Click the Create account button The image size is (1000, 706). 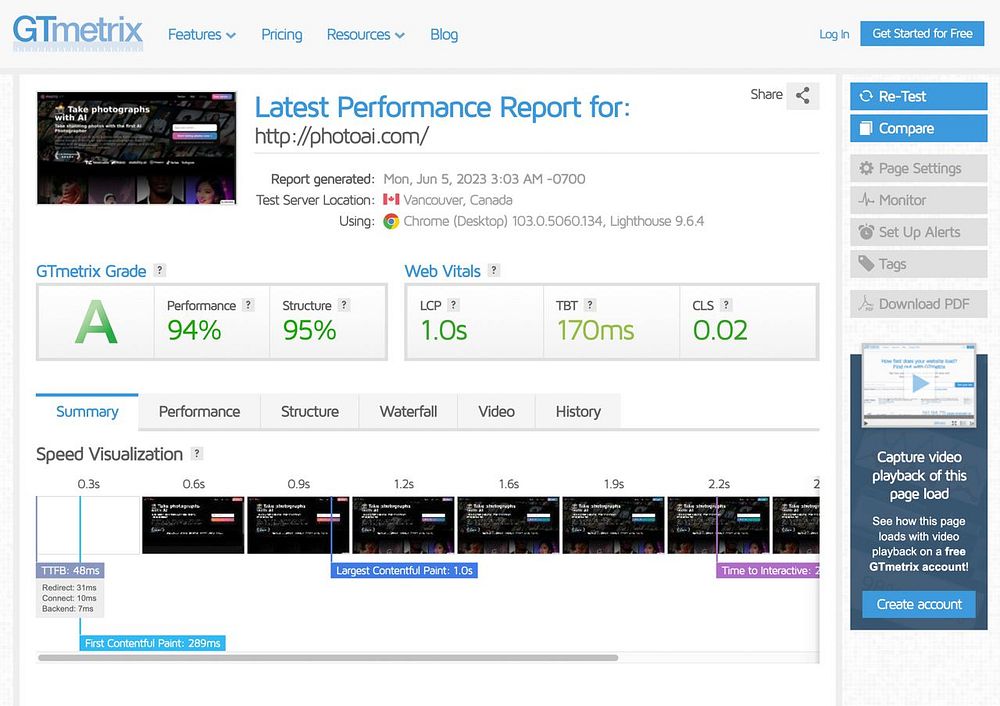tap(919, 604)
